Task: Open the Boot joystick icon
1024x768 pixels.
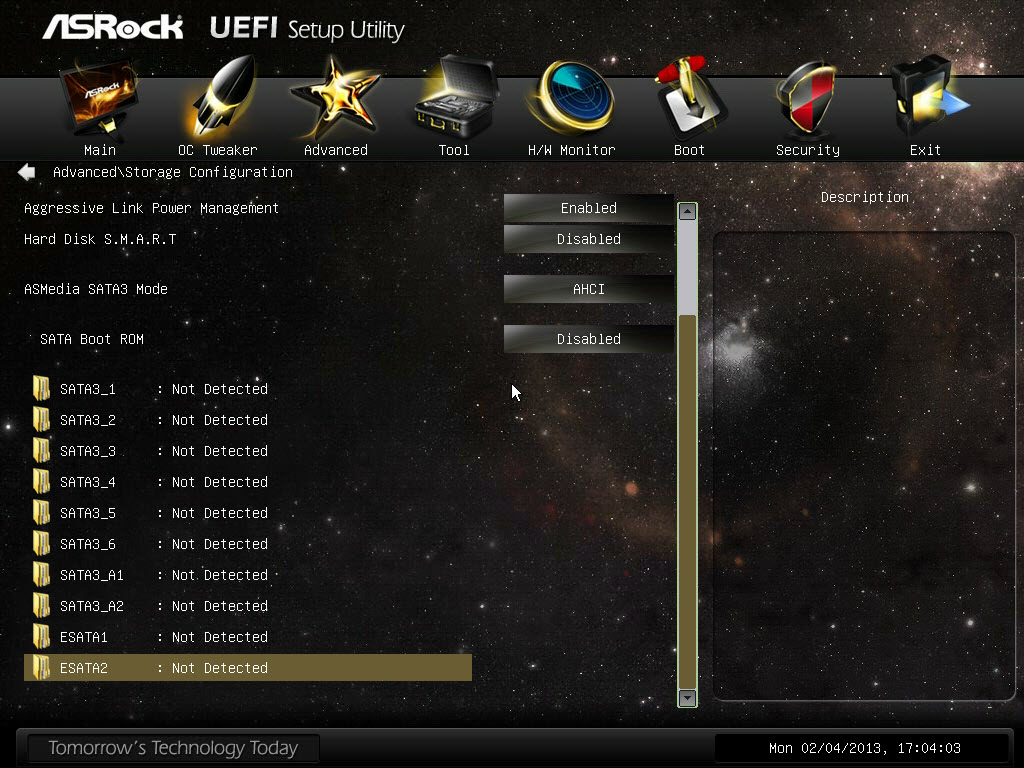Action: click(x=690, y=98)
